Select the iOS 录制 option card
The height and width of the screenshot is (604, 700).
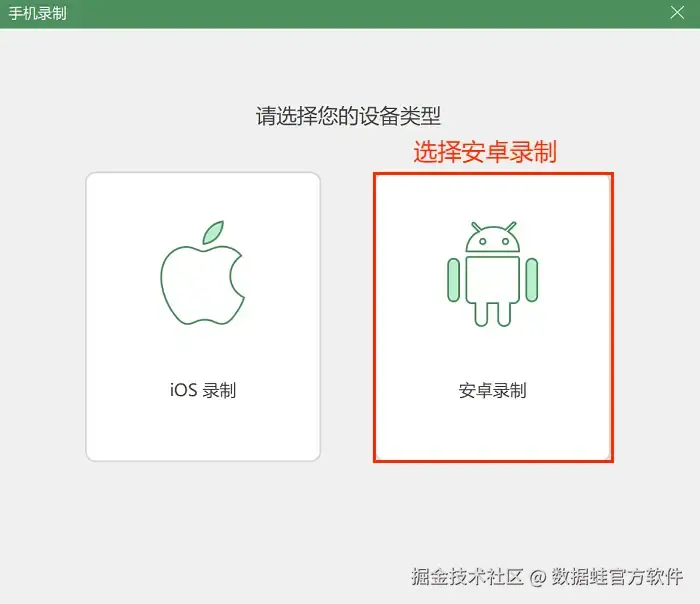click(x=203, y=317)
